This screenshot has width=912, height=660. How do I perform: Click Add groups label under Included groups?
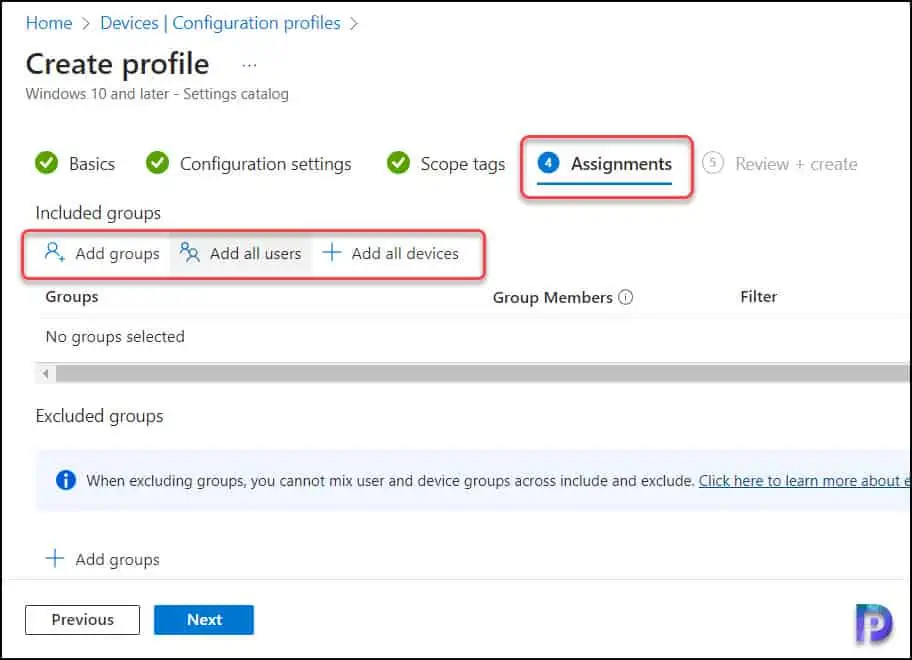117,254
